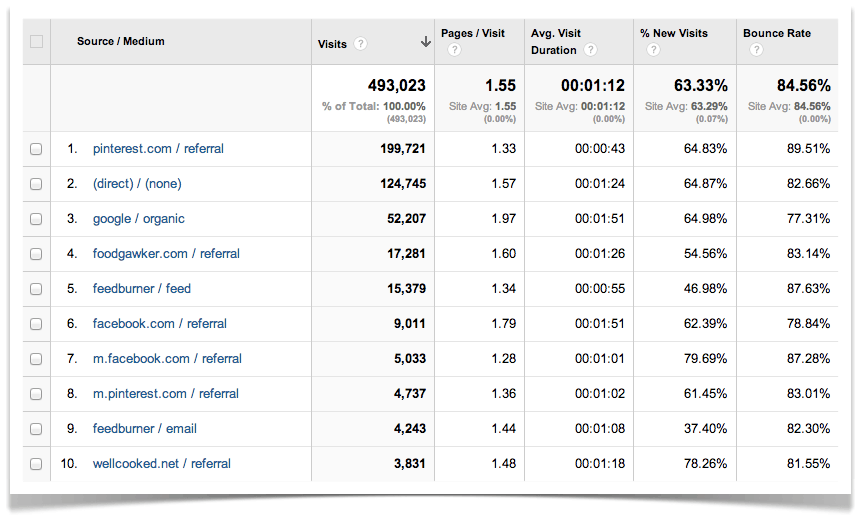Screen dimensions: 861x523
Task: Open the pinterest.com / referral link
Action: [158, 149]
